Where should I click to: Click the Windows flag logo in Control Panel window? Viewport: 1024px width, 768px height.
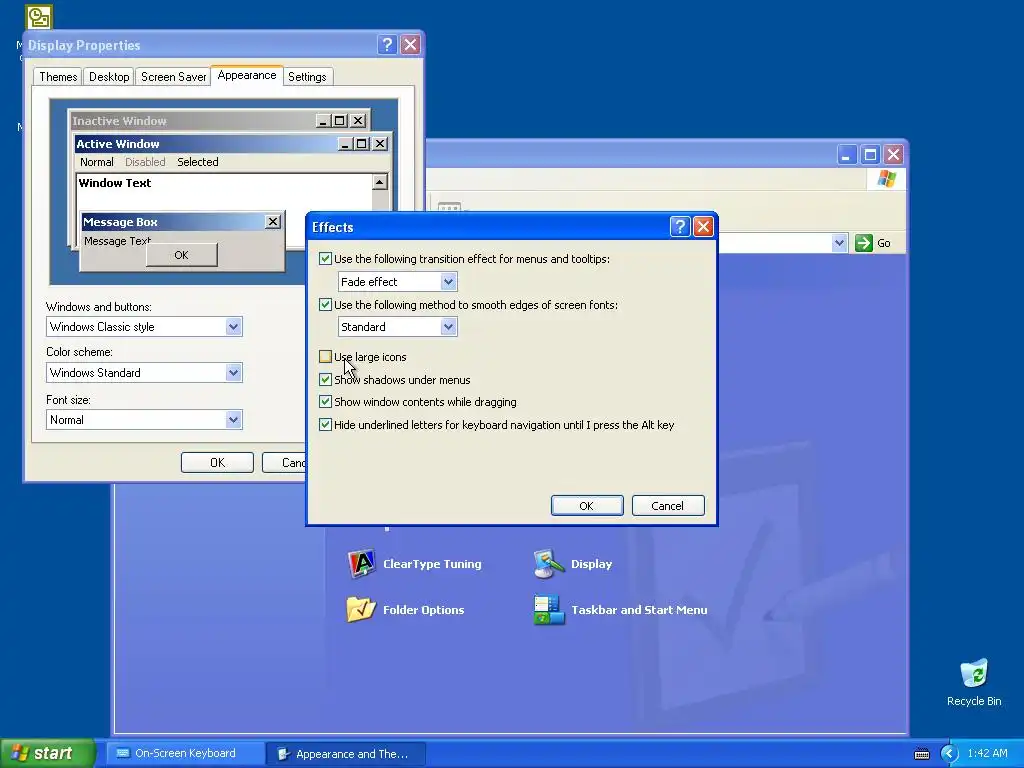(x=886, y=178)
